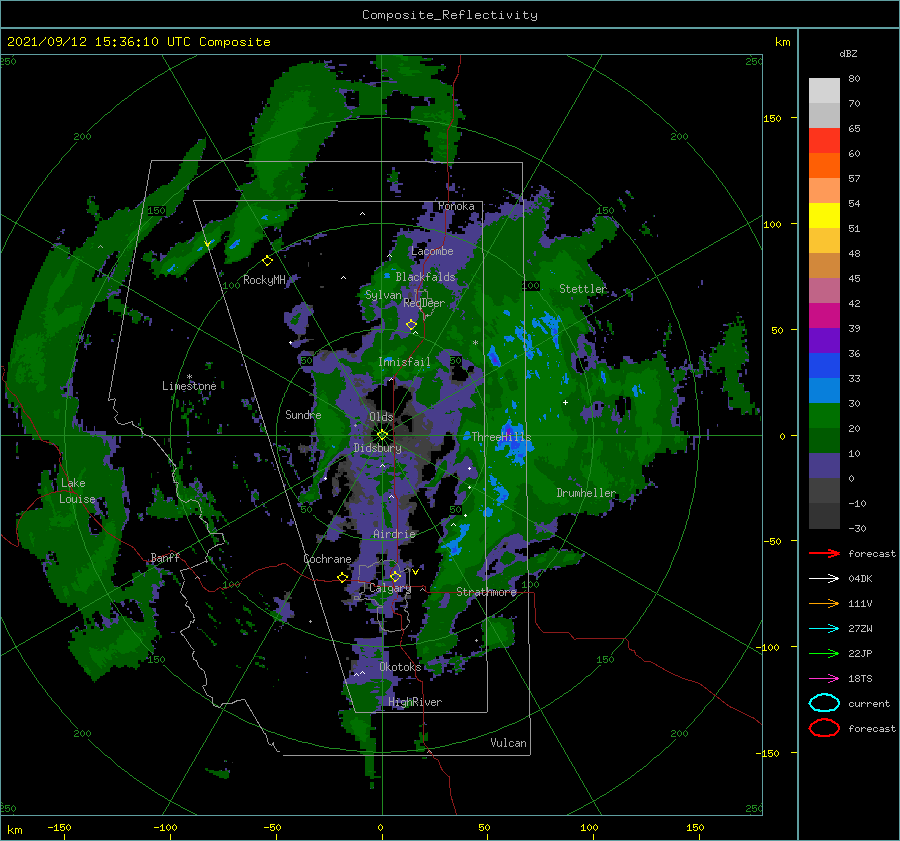
Task: Click the Strathmore town label
Action: tap(486, 592)
